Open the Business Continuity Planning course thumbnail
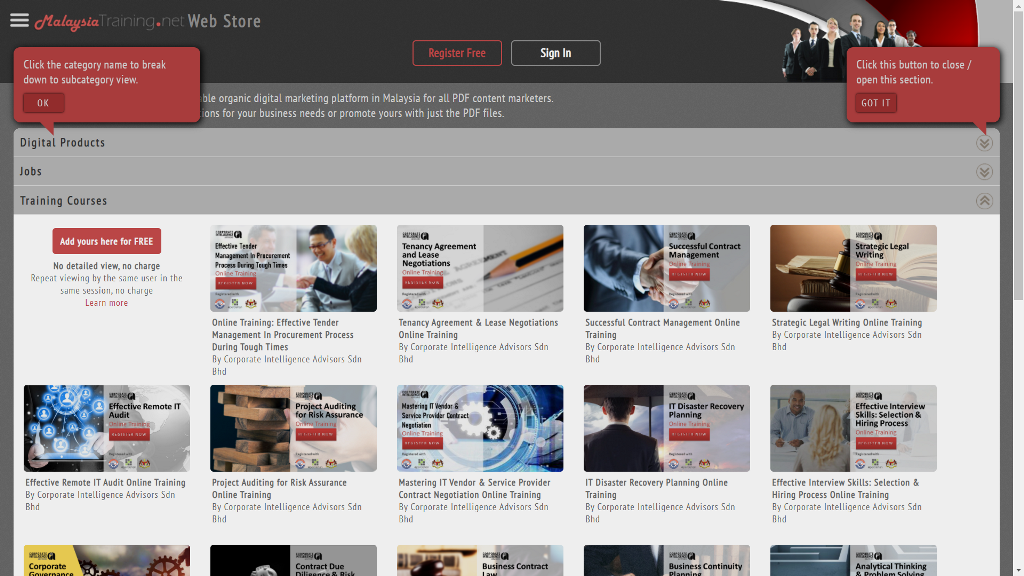 tap(667, 560)
